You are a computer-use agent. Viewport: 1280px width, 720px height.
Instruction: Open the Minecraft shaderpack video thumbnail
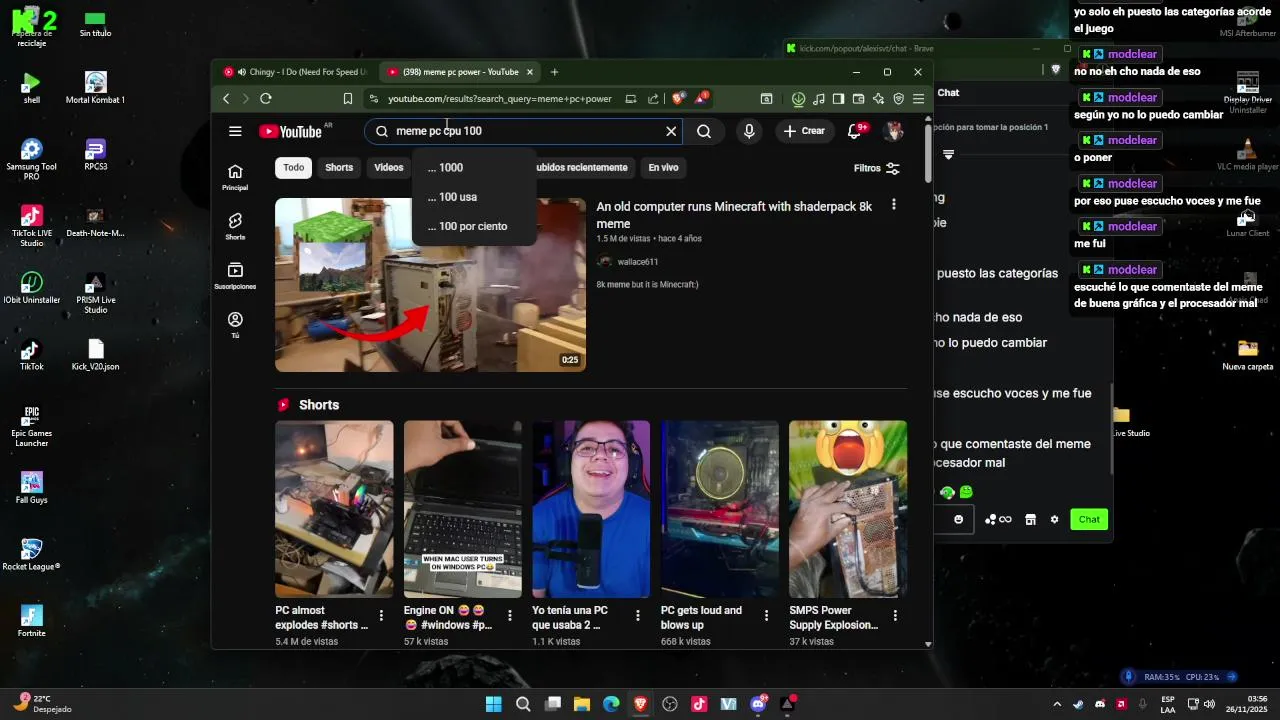431,285
